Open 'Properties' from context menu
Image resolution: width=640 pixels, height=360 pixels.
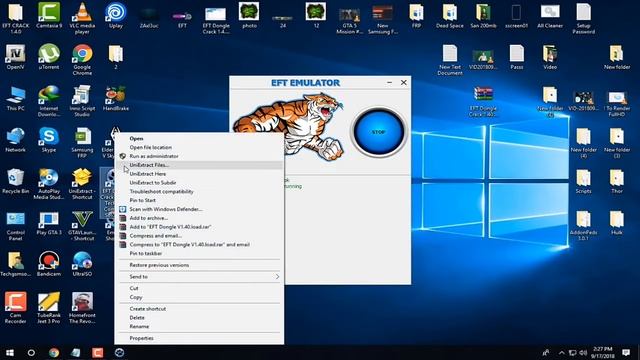click(141, 338)
